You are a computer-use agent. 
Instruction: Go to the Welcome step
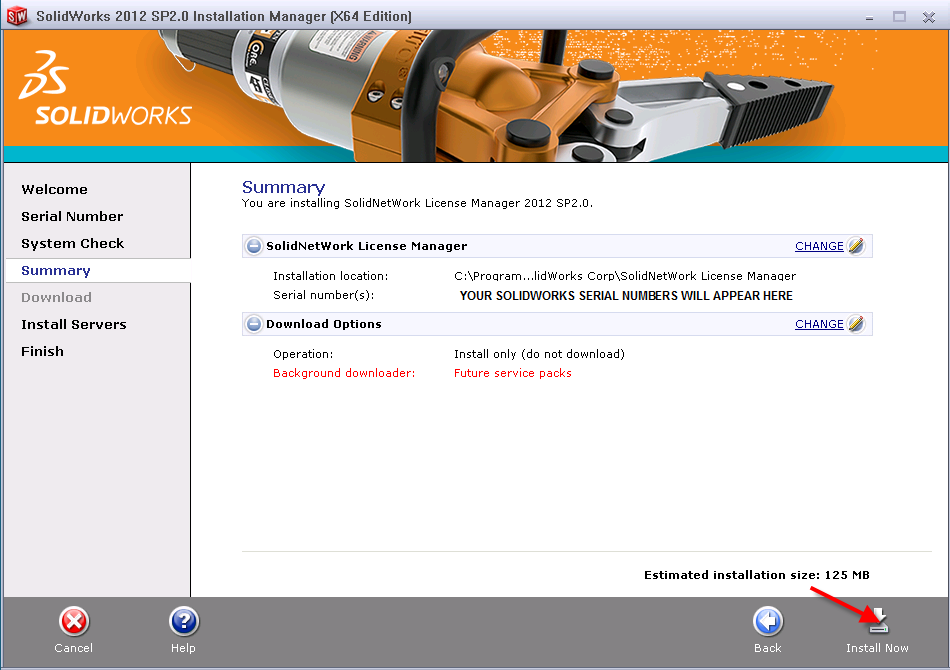click(x=54, y=189)
